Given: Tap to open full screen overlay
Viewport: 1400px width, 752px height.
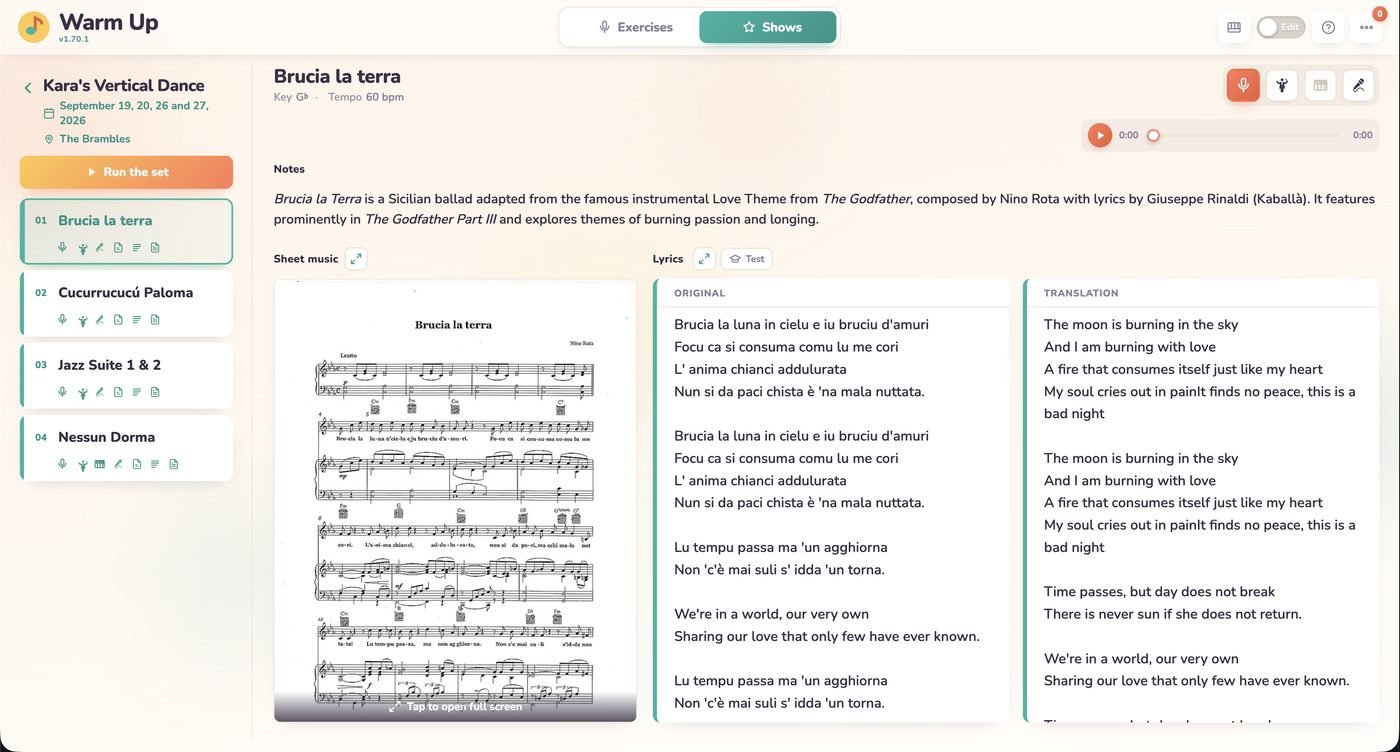Looking at the screenshot, I should (x=455, y=706).
